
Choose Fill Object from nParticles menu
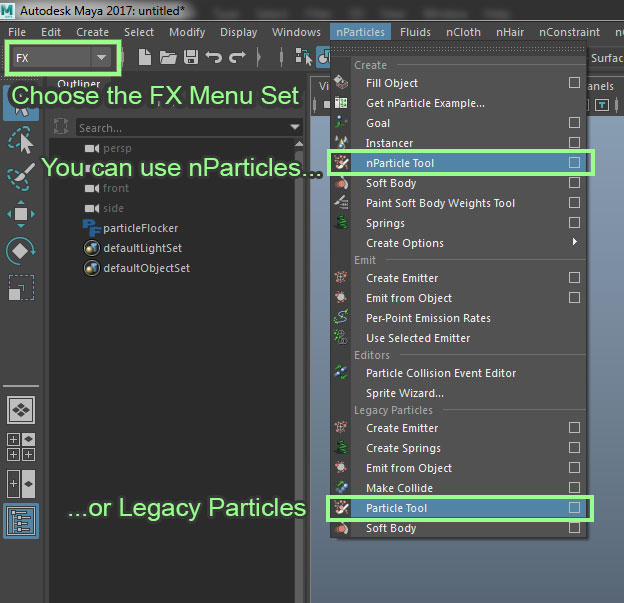coord(392,83)
